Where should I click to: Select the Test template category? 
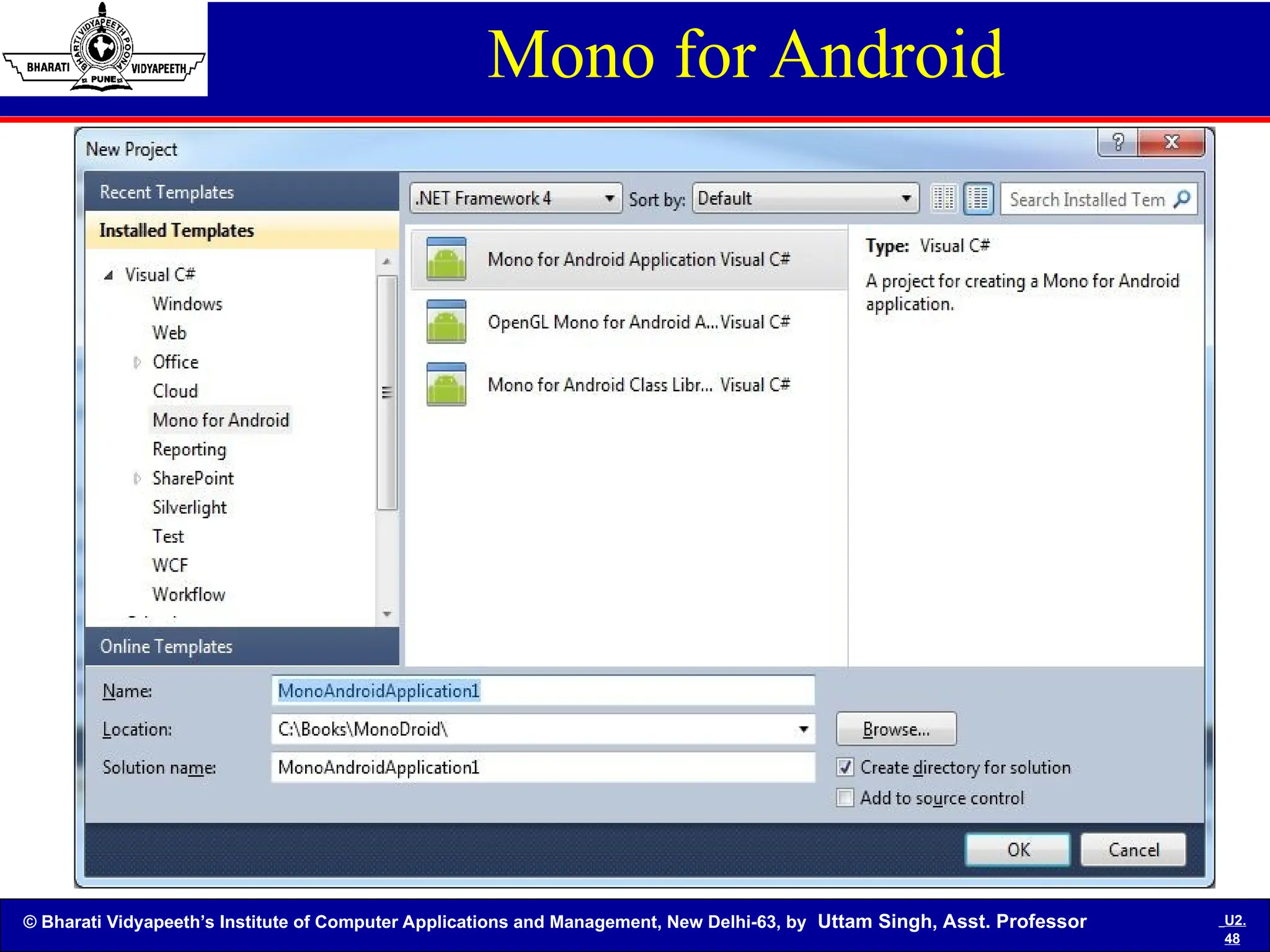(x=168, y=537)
